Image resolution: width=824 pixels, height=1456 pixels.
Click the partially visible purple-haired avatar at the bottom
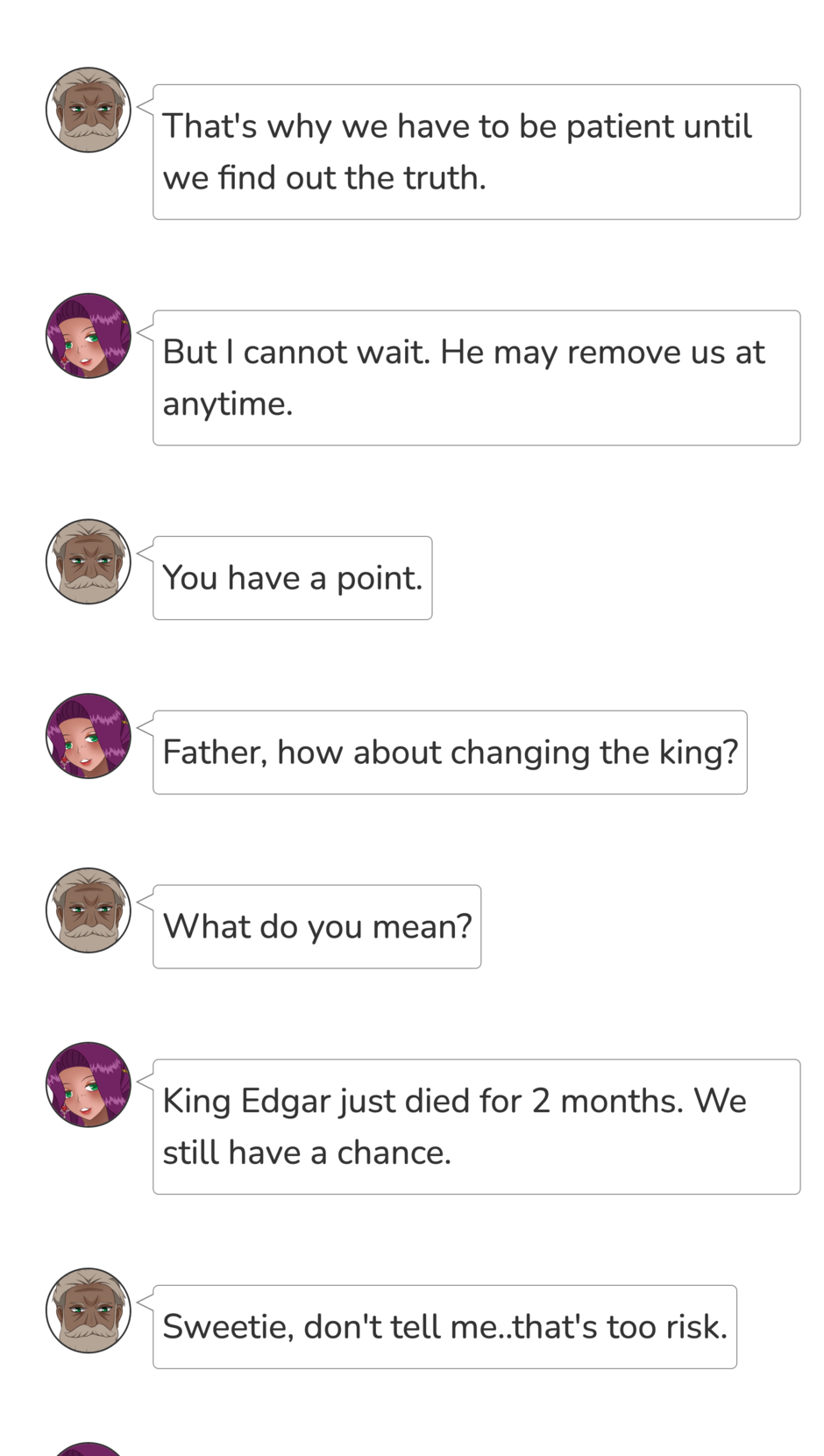tap(89, 1449)
